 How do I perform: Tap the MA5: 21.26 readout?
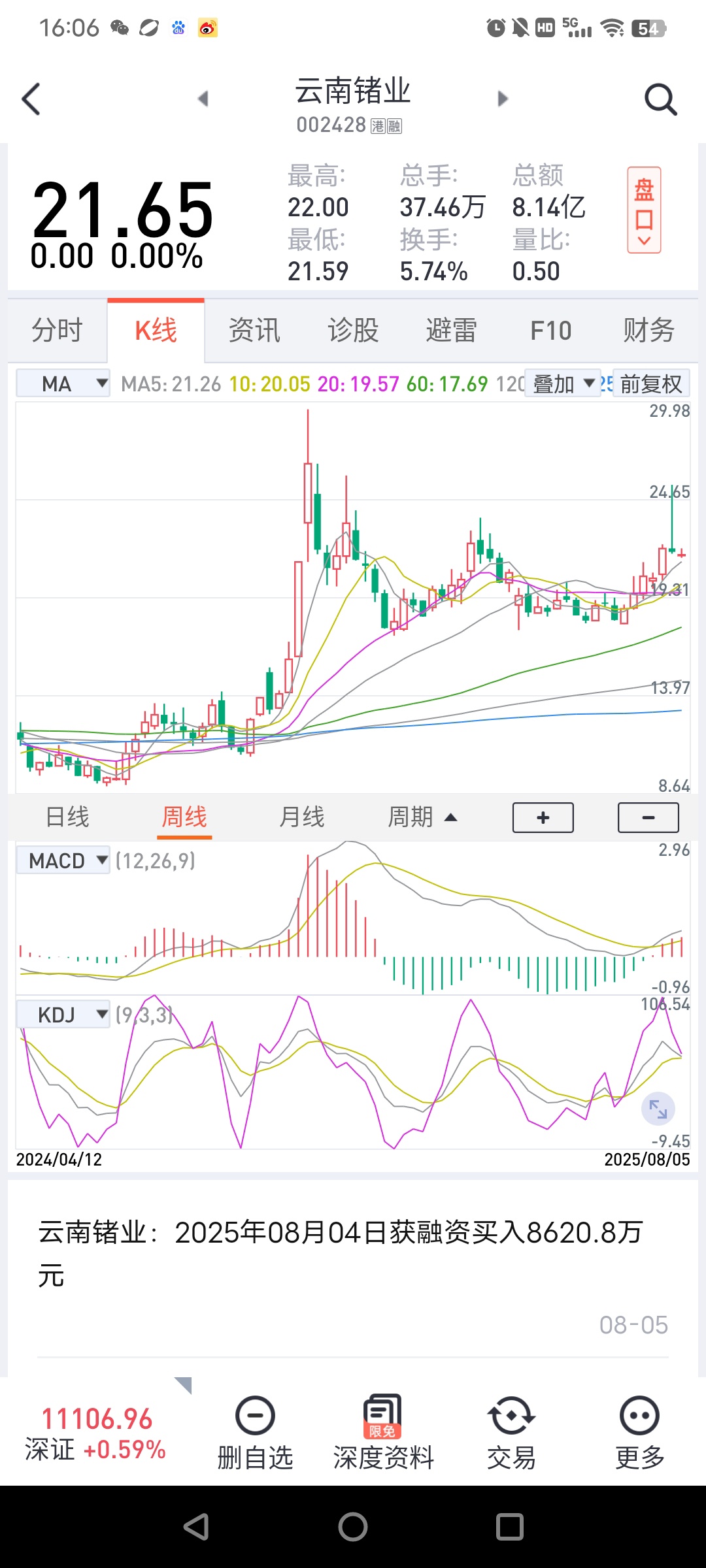point(171,384)
